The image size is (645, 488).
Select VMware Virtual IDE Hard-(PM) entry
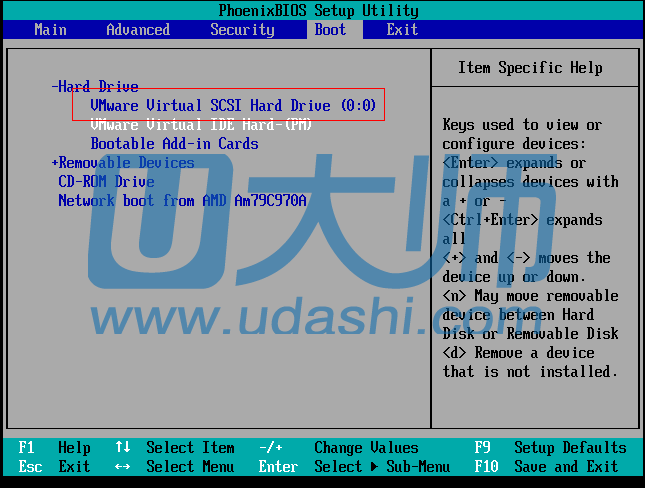pyautogui.click(x=201, y=125)
